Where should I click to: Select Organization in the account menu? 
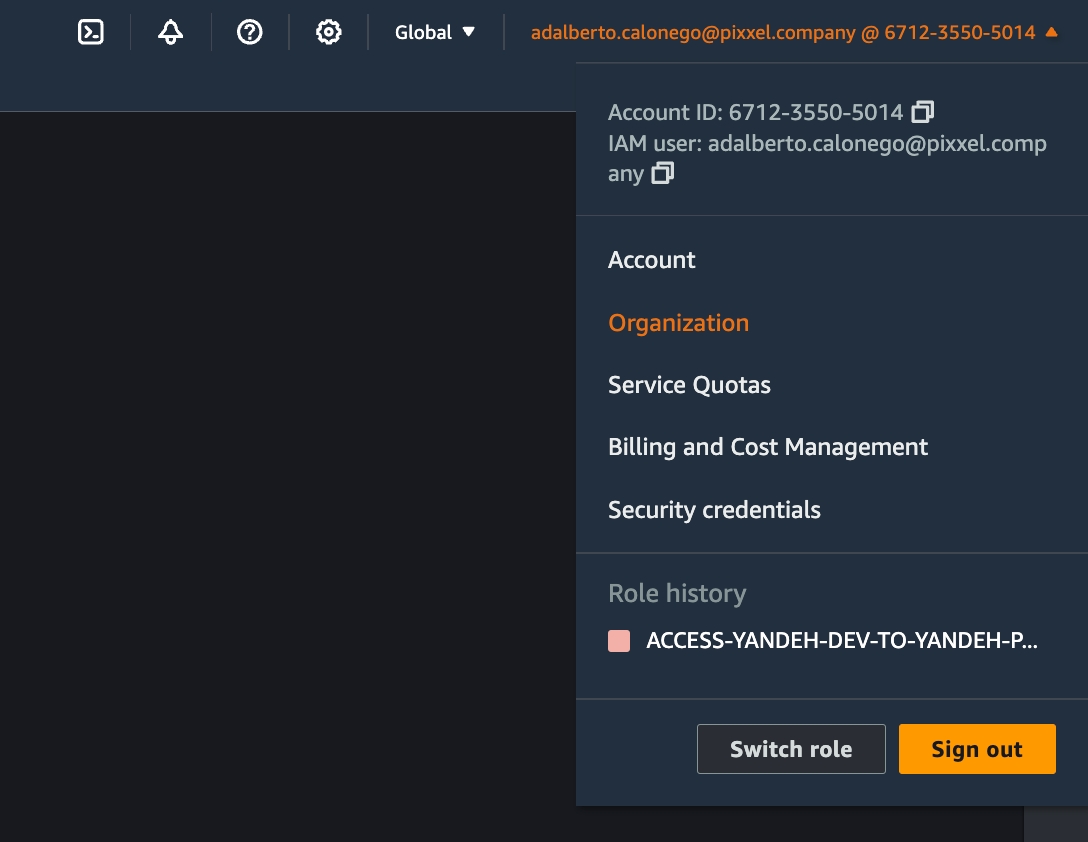[678, 323]
